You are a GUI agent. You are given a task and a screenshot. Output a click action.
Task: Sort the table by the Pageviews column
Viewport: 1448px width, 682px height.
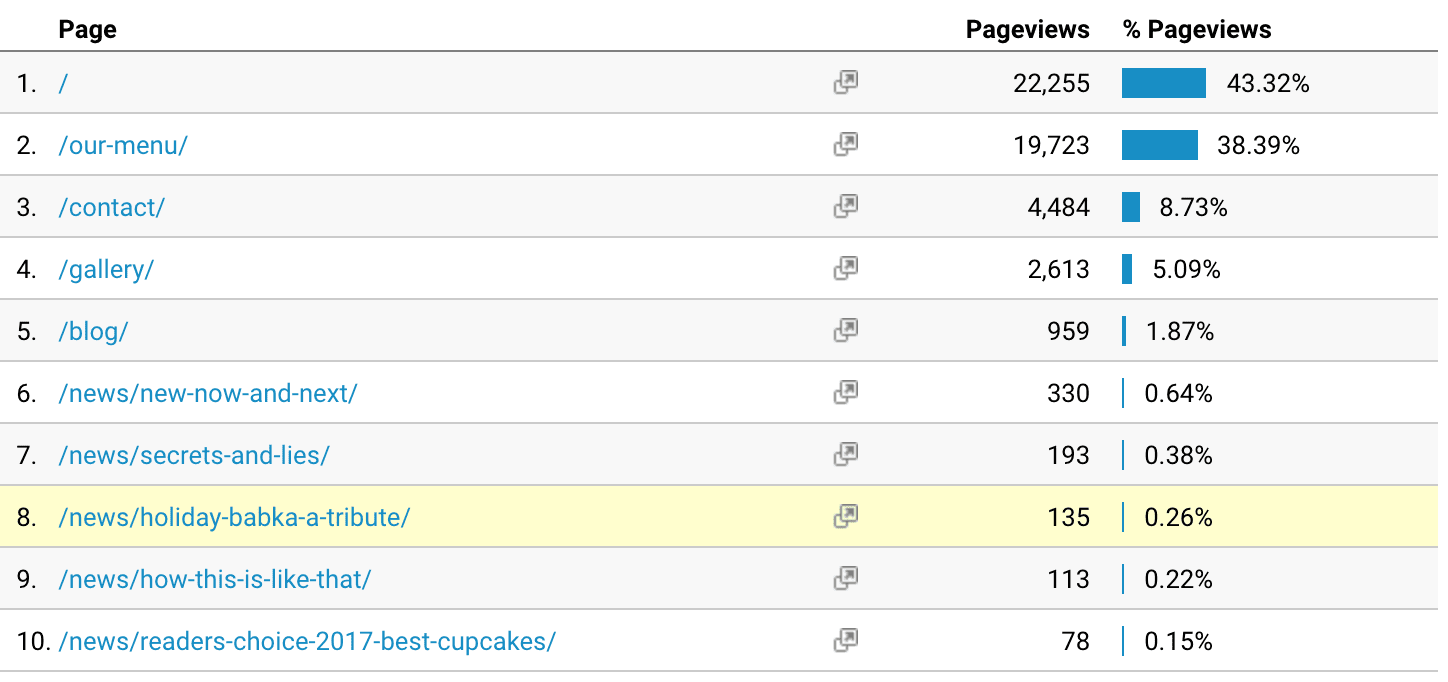pyautogui.click(x=1027, y=29)
